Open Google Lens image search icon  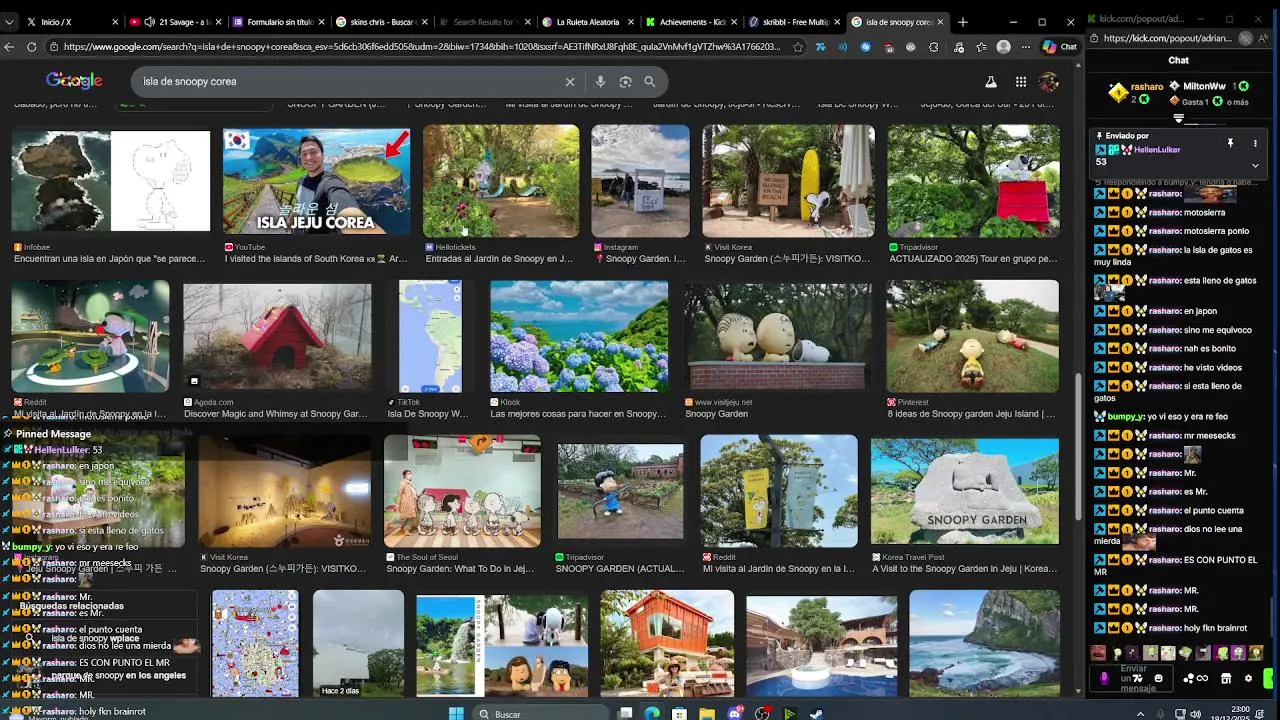625,82
